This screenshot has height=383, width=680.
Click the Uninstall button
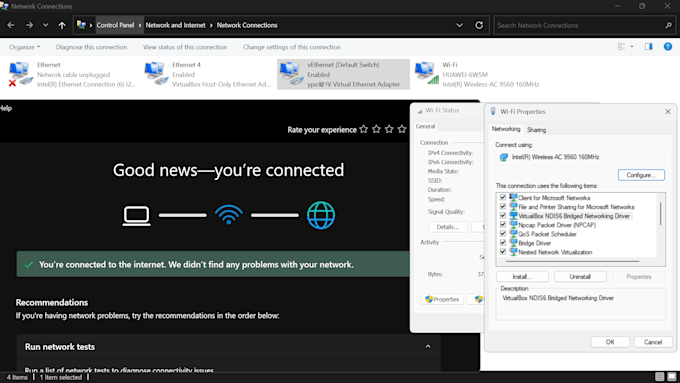pos(580,277)
